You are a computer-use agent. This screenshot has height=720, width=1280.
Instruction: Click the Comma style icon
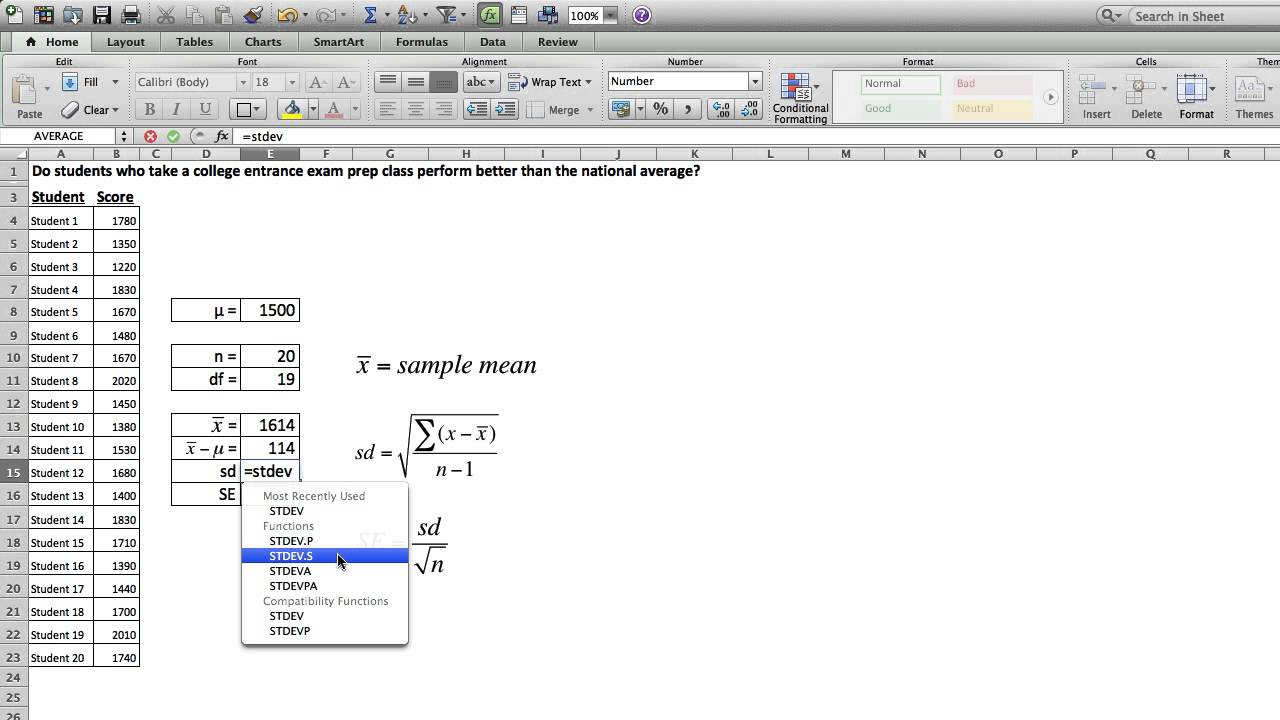pyautogui.click(x=687, y=109)
